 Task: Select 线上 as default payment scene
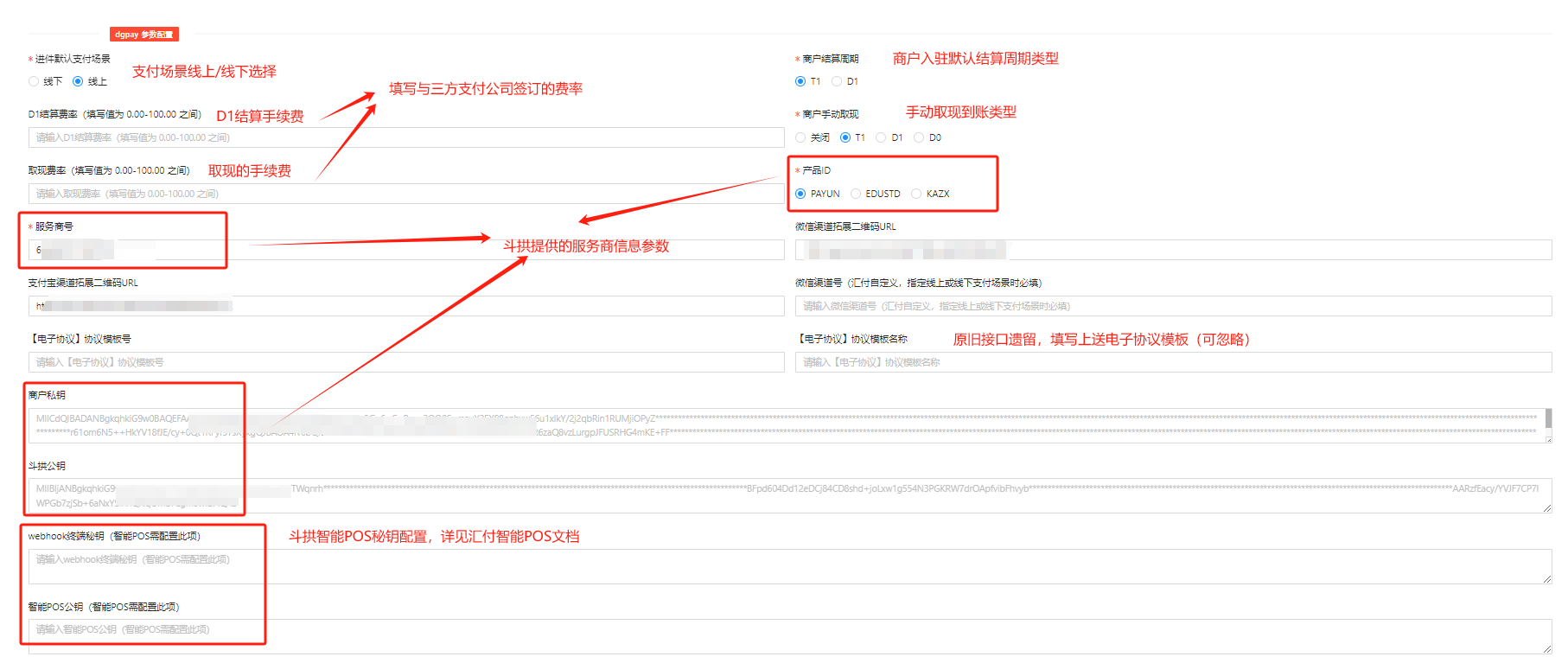point(79,81)
